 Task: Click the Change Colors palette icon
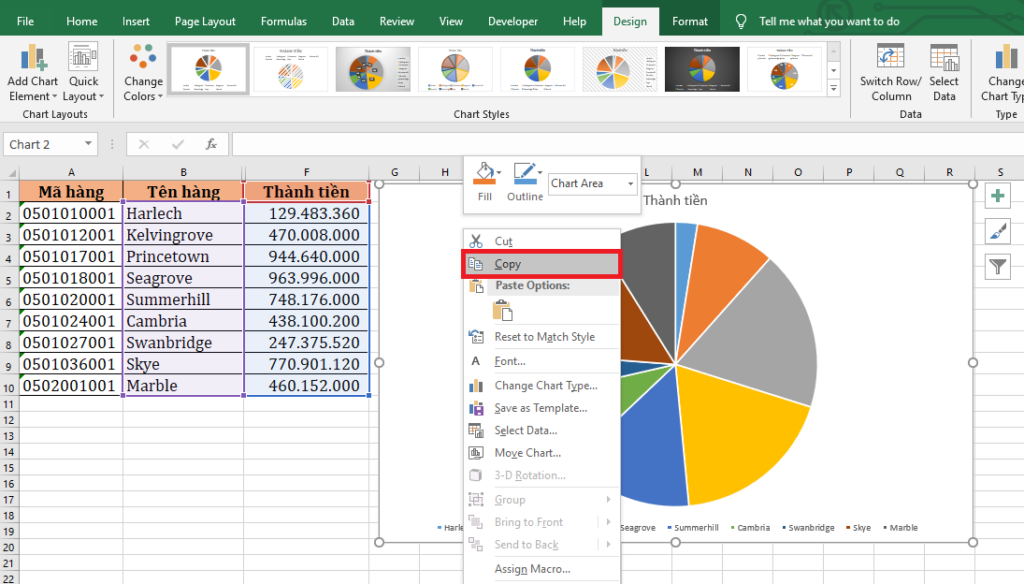click(x=143, y=58)
